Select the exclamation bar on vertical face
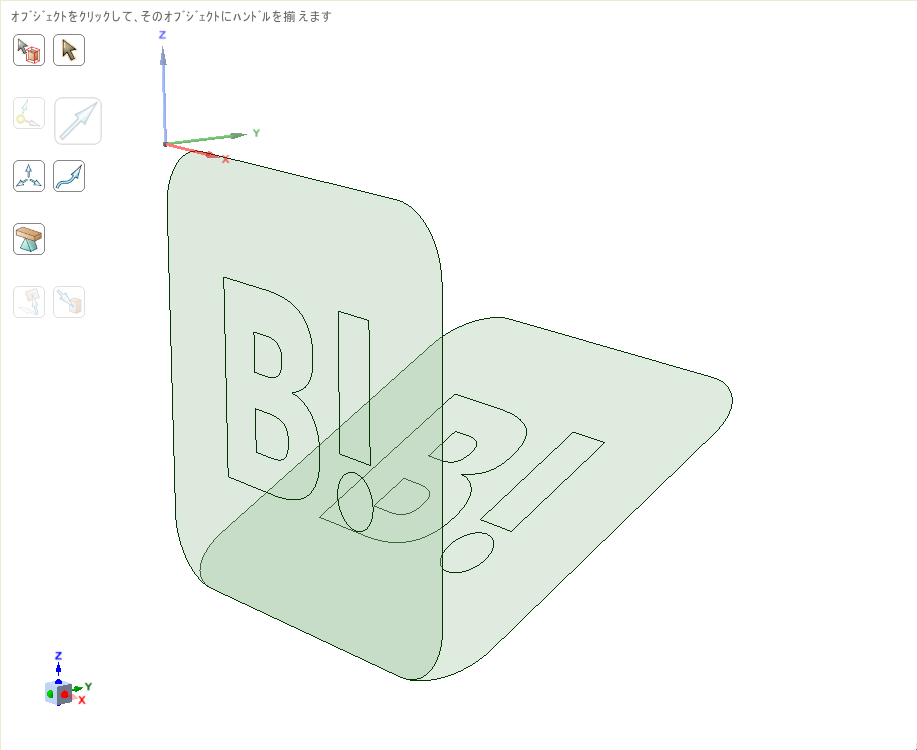917x750 pixels. tap(354, 389)
